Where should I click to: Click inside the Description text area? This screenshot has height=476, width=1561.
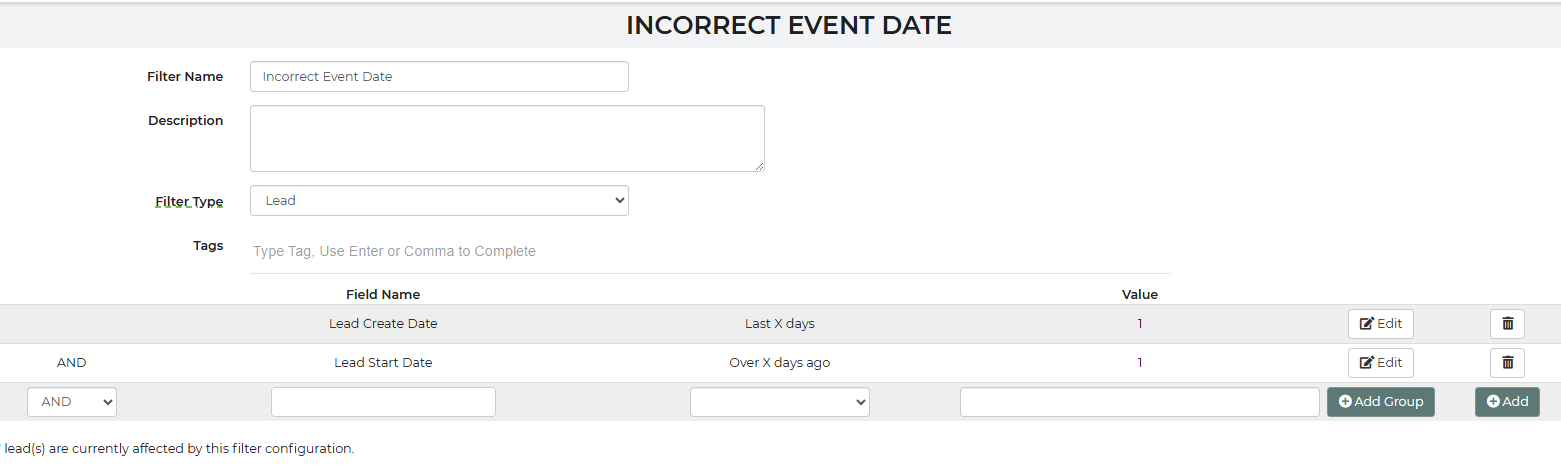tap(507, 138)
